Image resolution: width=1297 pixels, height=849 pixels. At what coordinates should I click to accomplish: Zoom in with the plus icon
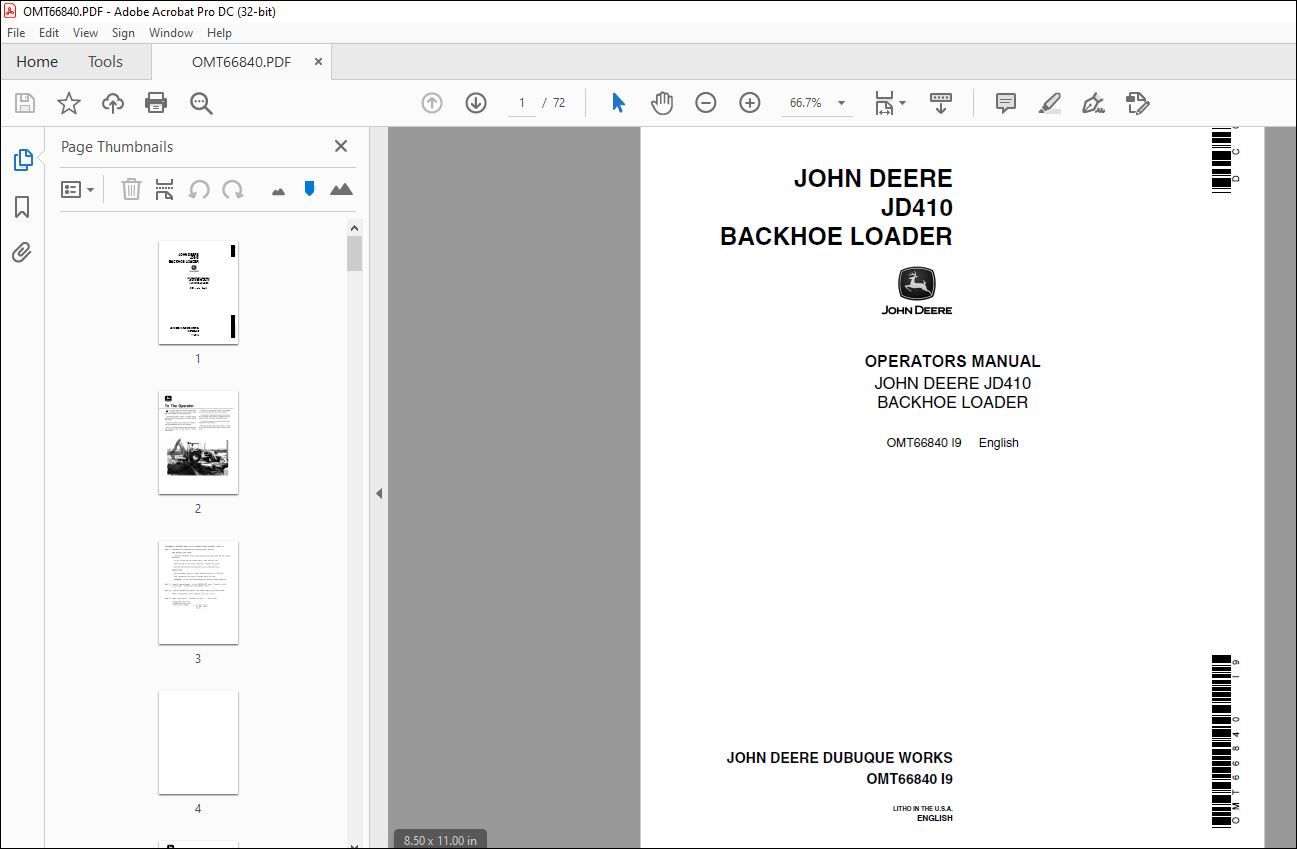coord(750,103)
